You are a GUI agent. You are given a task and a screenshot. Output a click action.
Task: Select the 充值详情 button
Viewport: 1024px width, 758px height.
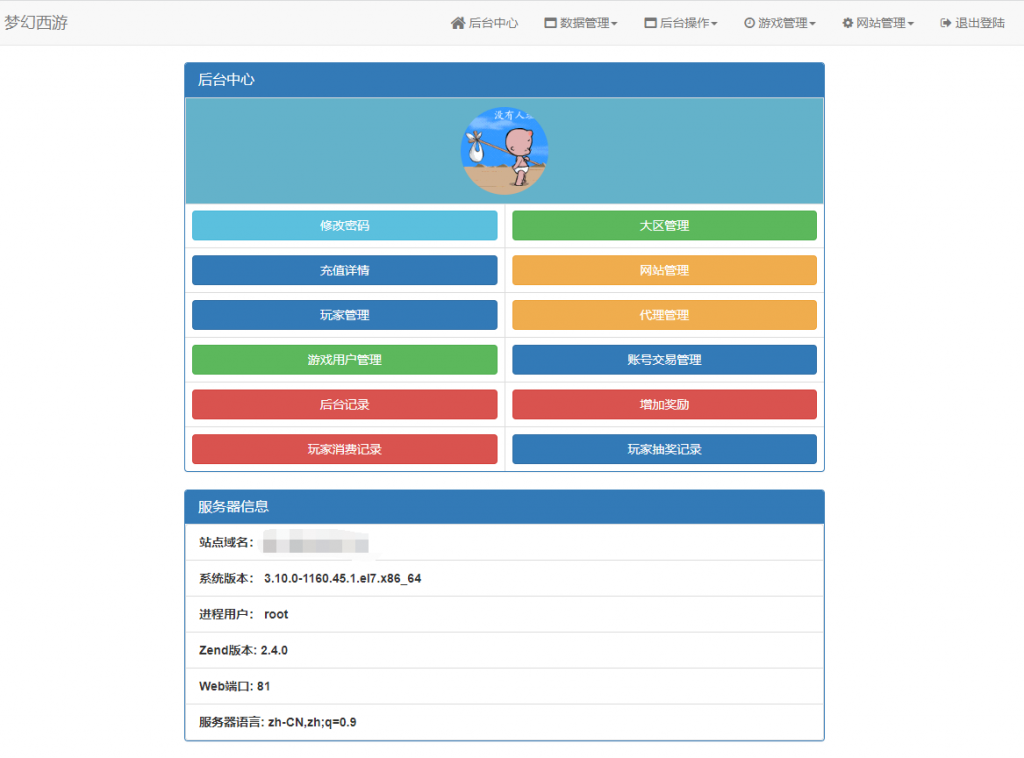344,270
